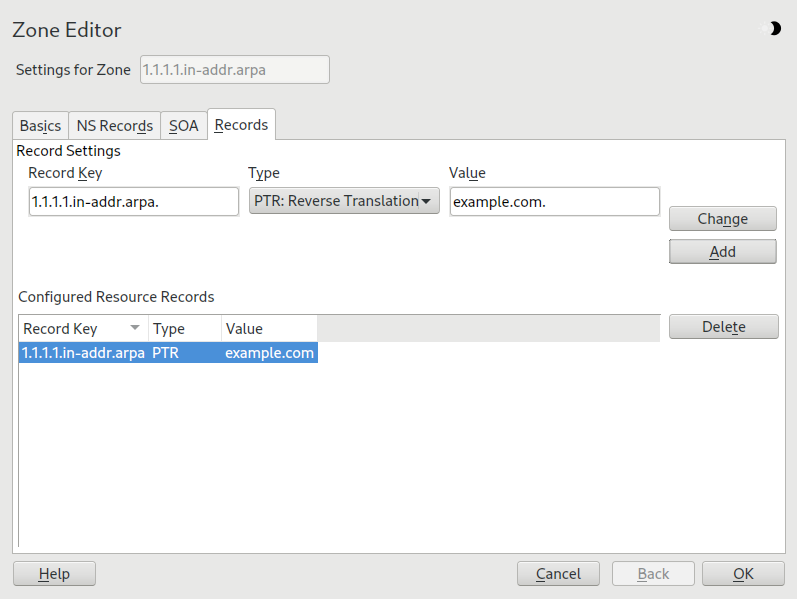The image size is (797, 599).
Task: Toggle the dark mode moon icon
Action: pyautogui.click(x=773, y=29)
